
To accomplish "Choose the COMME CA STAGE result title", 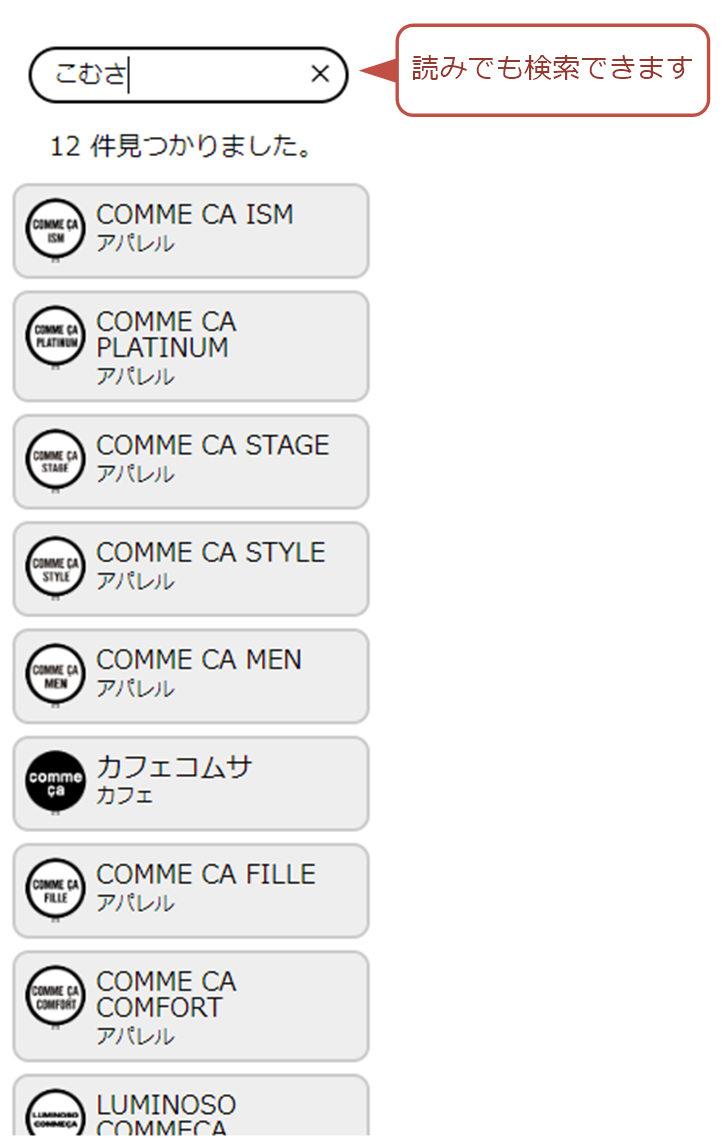I will [212, 445].
